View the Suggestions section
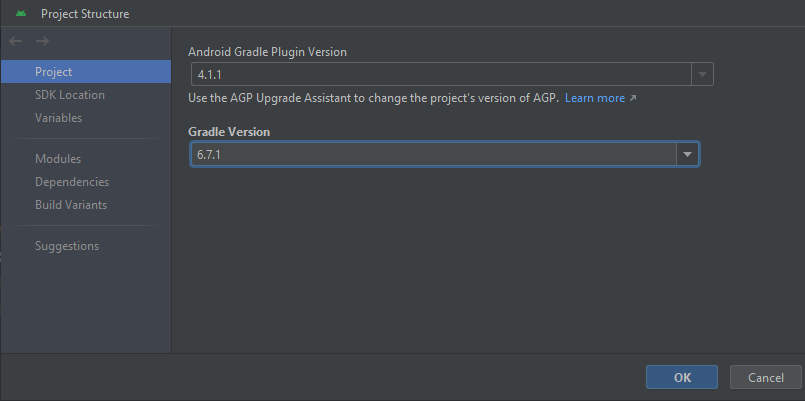805x401 pixels. pos(67,246)
